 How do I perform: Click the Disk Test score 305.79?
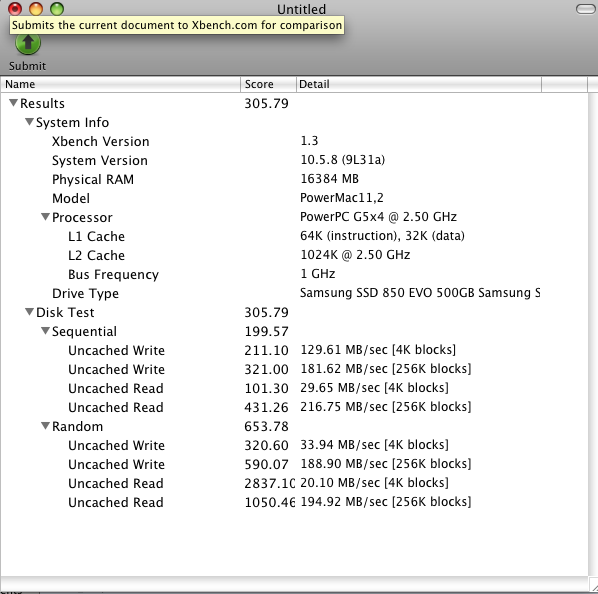point(266,312)
